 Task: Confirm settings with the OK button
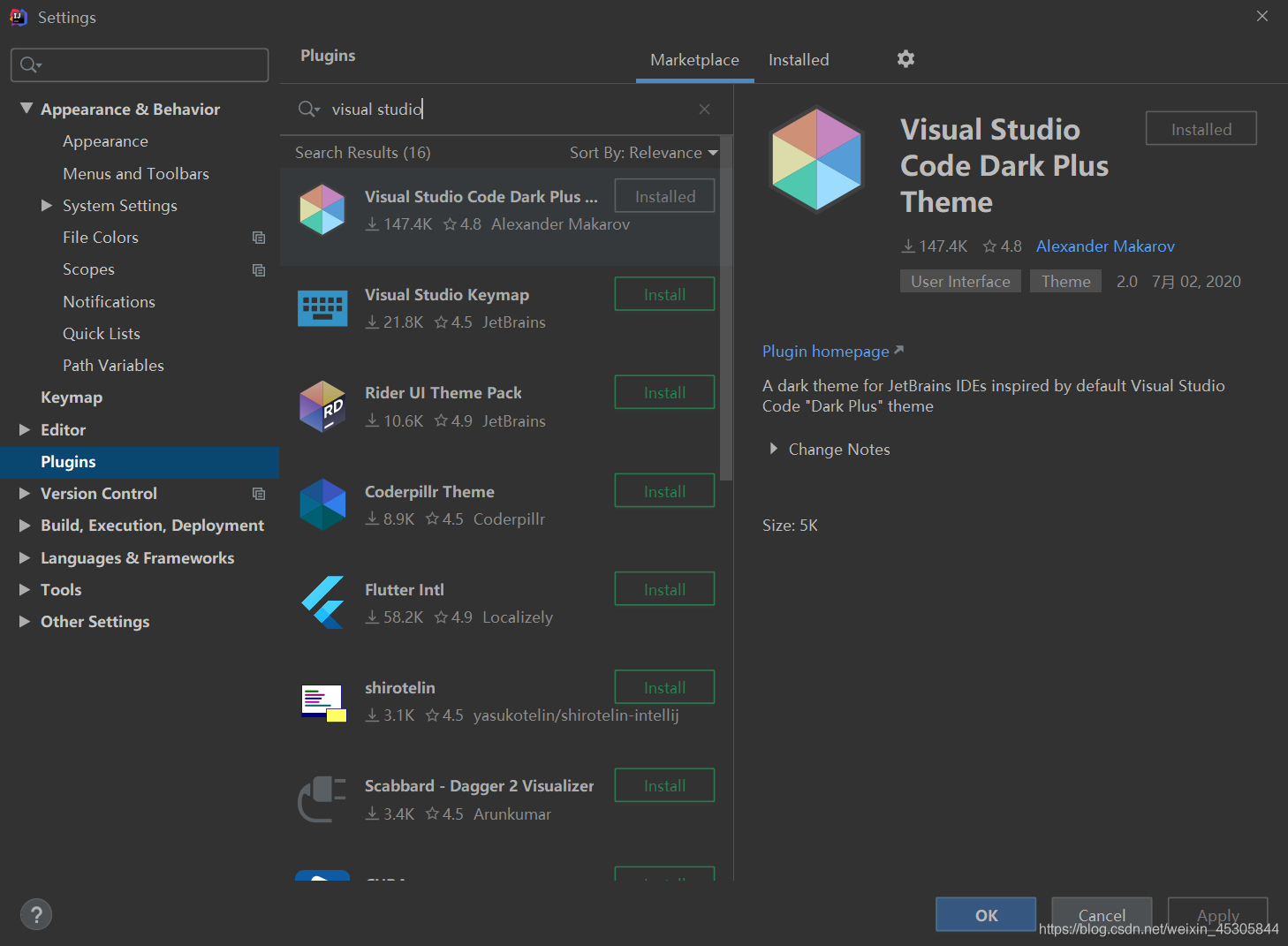986,915
